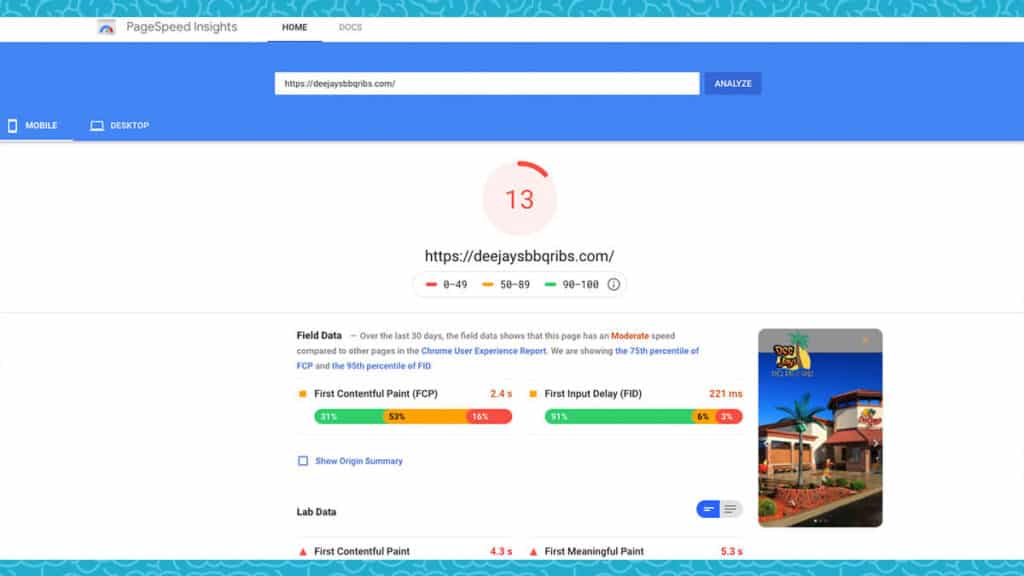Click the FID distribution bar
The image size is (1024, 576).
643,417
